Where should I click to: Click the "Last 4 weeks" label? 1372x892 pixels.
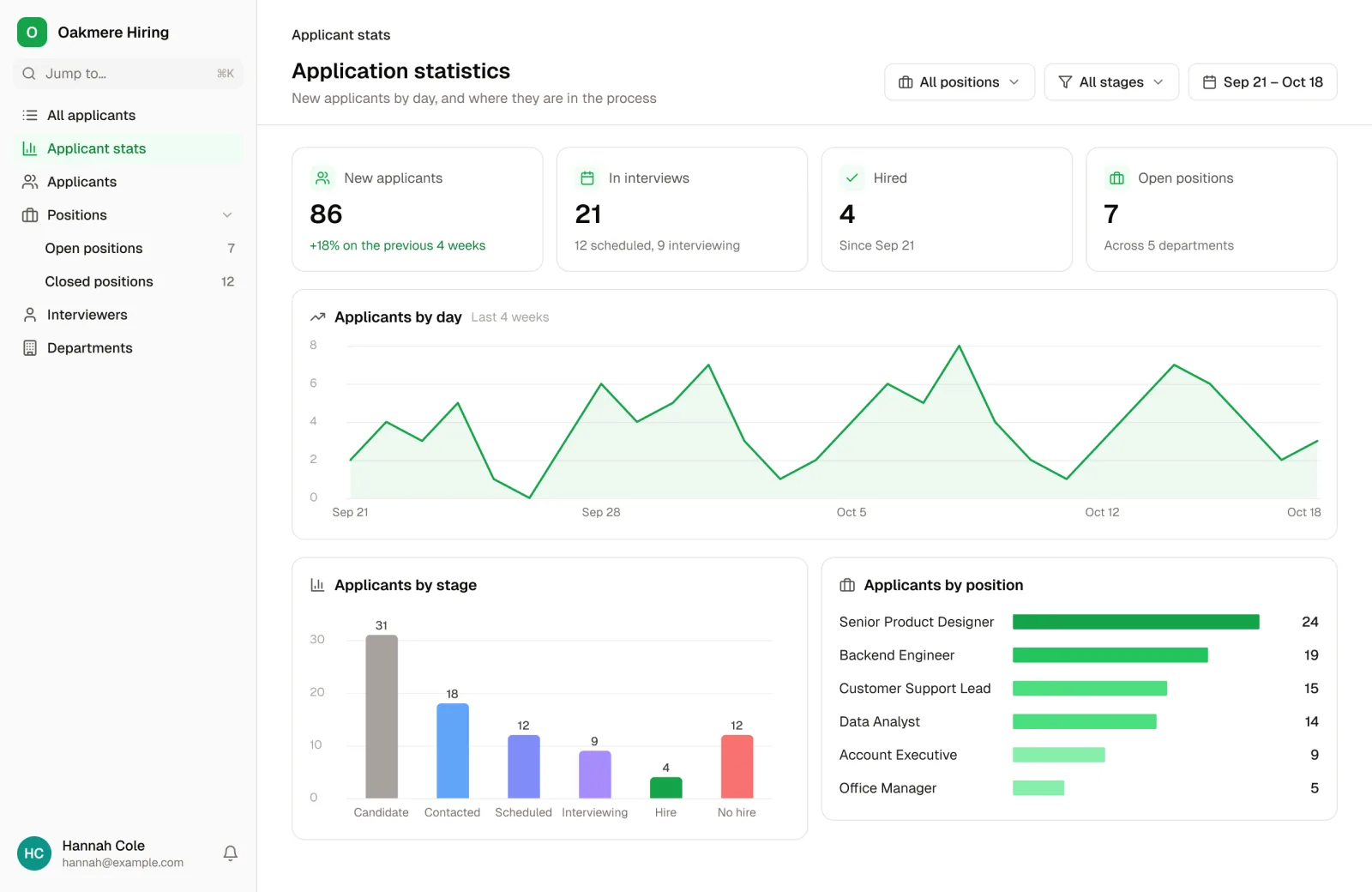[510, 317]
